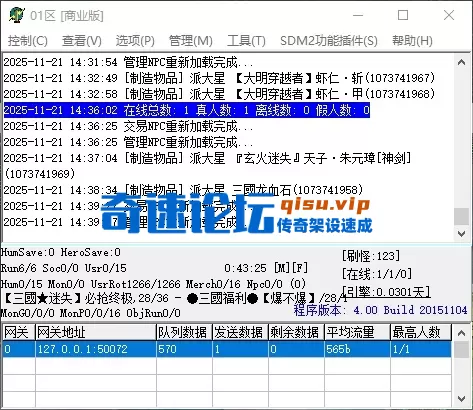The width and height of the screenshot is (473, 410).
Task: Click the 网关地址 column header
Action: pos(96,332)
